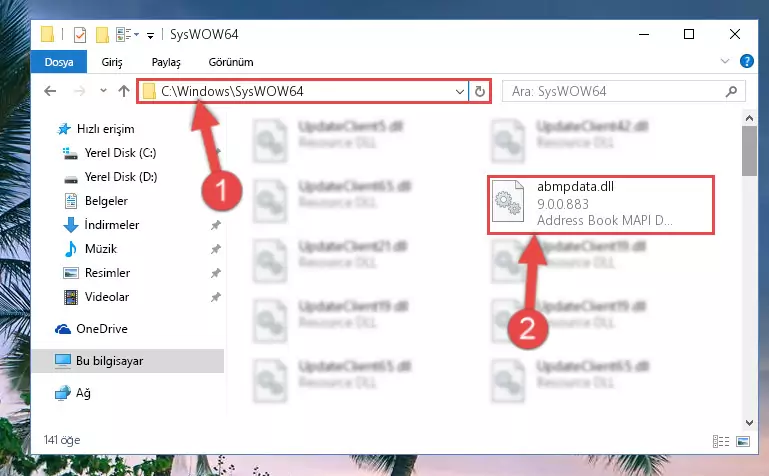Viewport: 769px width, 476px height.
Task: Minimize the SysWOW64 window
Action: pos(644,34)
